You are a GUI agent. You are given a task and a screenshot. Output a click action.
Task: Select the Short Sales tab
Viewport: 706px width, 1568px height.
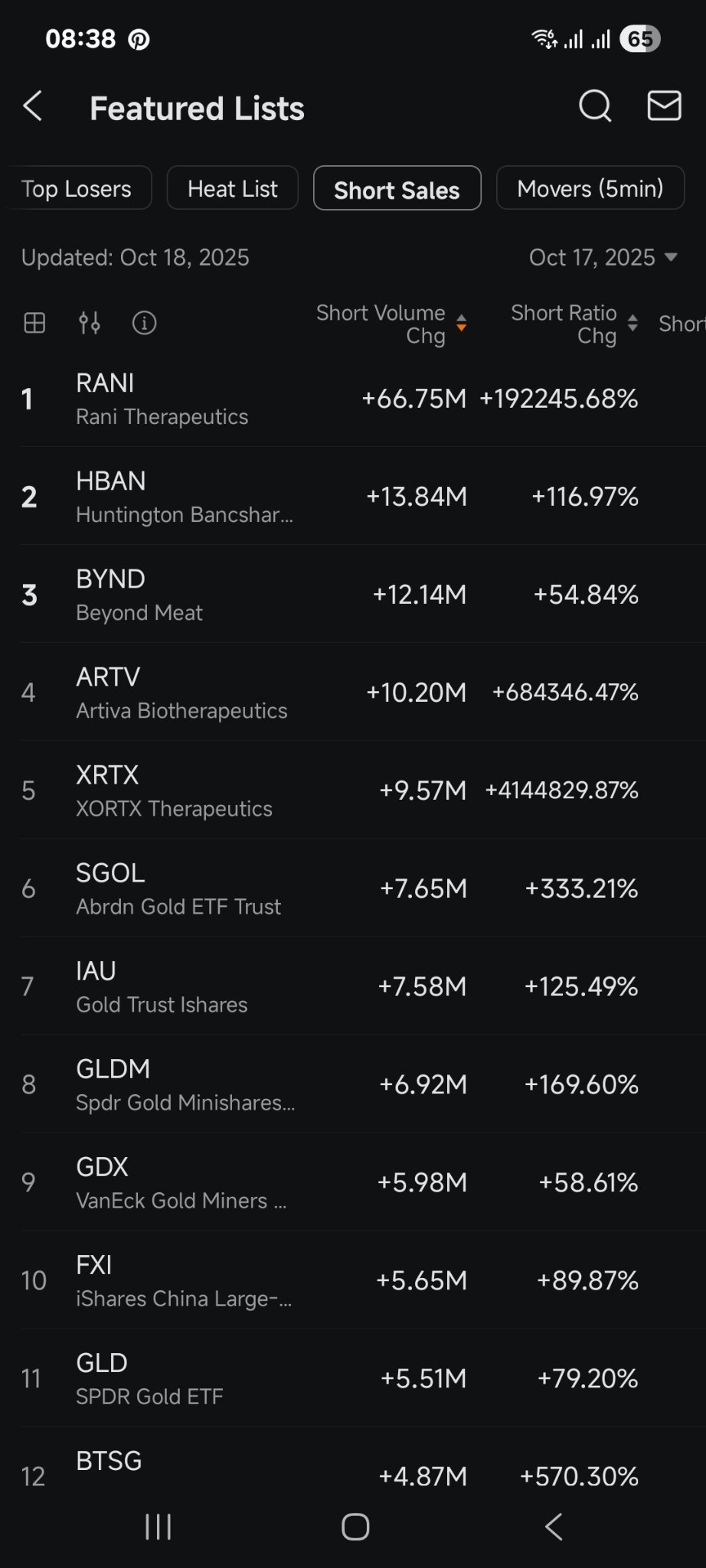point(397,188)
